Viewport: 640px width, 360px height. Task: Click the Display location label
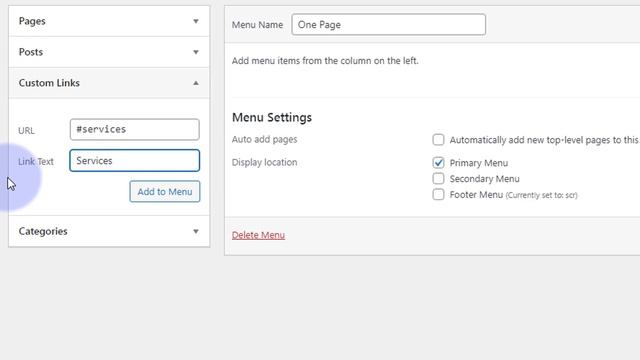click(x=264, y=162)
